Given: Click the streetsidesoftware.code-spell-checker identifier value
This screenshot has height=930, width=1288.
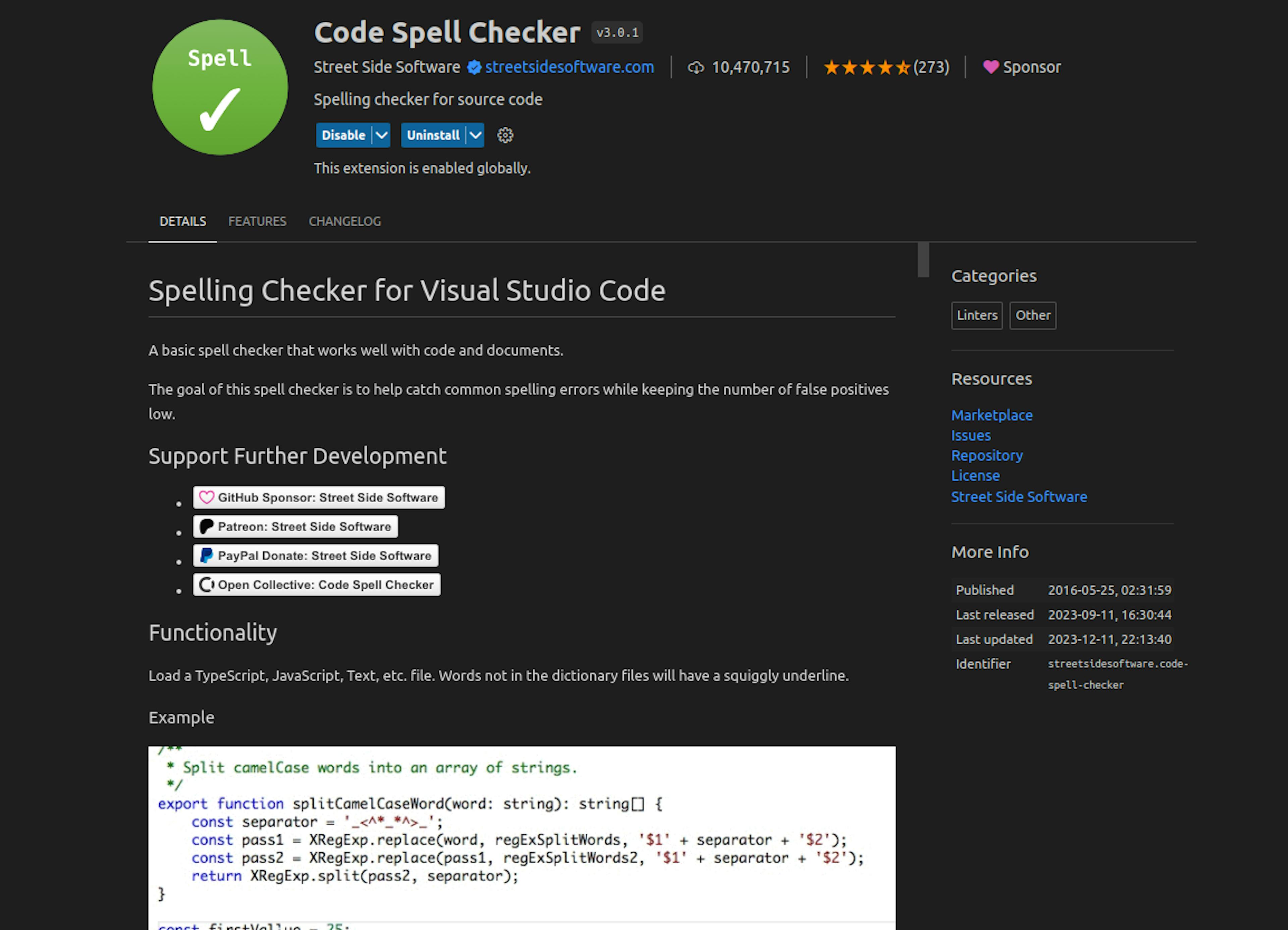Looking at the screenshot, I should pyautogui.click(x=1118, y=674).
